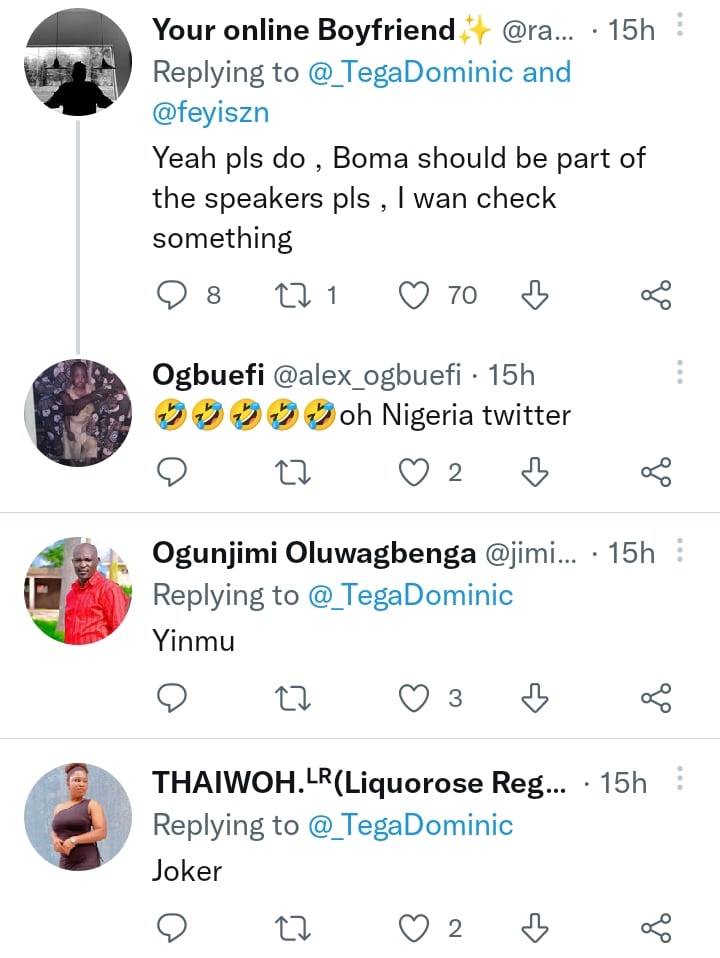Share the Joker tweet
This screenshot has width=720, height=958.
pos(655,928)
